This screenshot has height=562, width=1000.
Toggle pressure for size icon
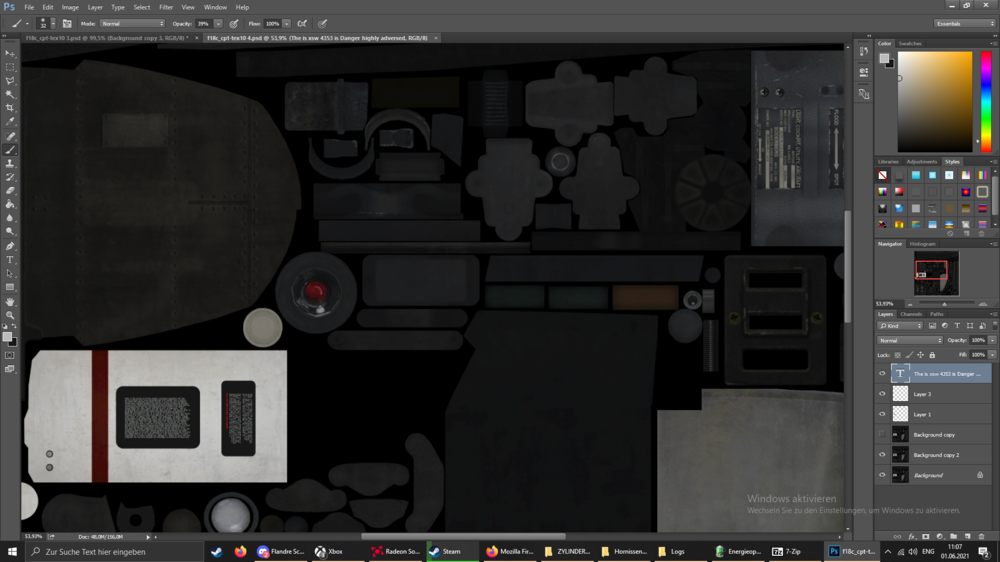[x=323, y=24]
